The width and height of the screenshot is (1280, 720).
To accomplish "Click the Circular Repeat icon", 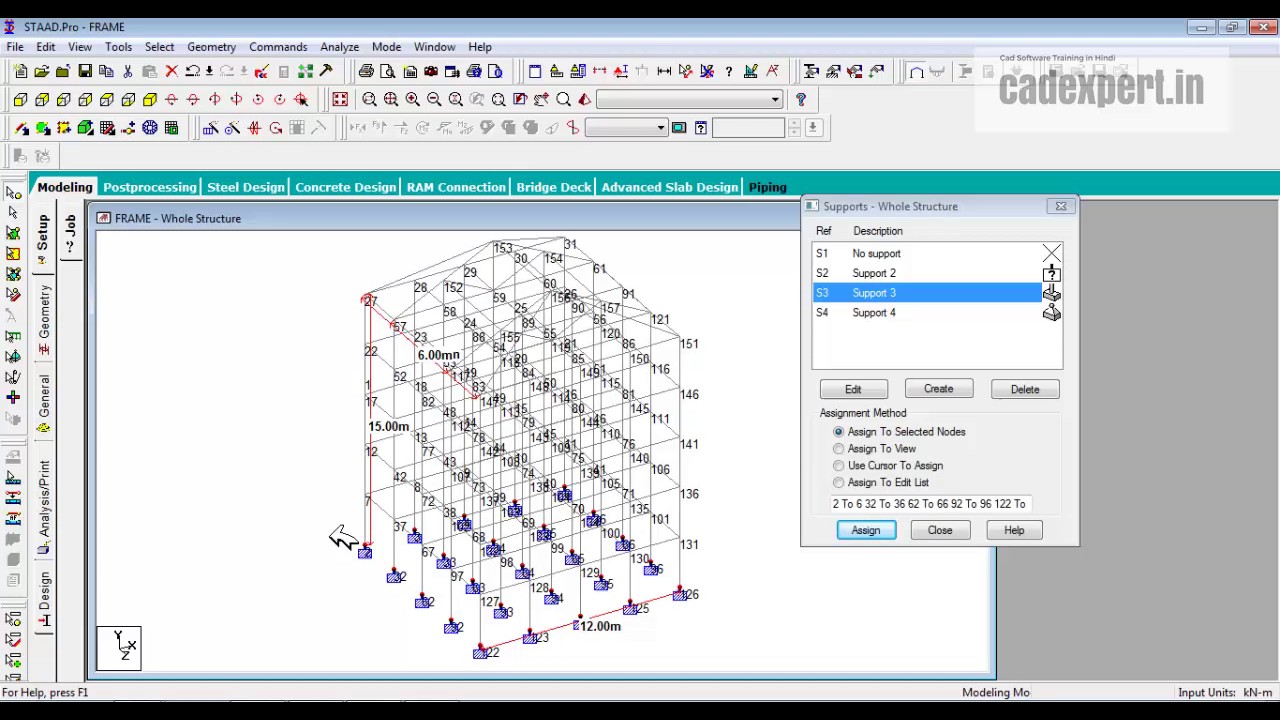I will [x=232, y=128].
